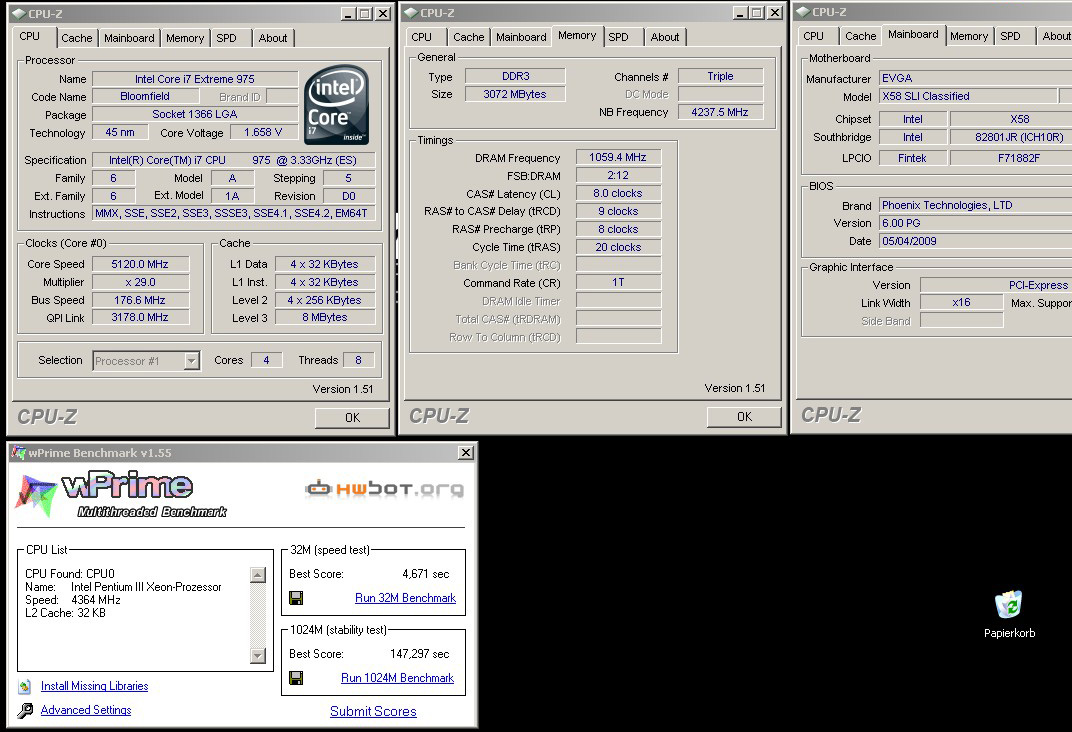The height and width of the screenshot is (732, 1072).
Task: Click the 8.0 clocks CAS latency value
Action: tap(618, 193)
